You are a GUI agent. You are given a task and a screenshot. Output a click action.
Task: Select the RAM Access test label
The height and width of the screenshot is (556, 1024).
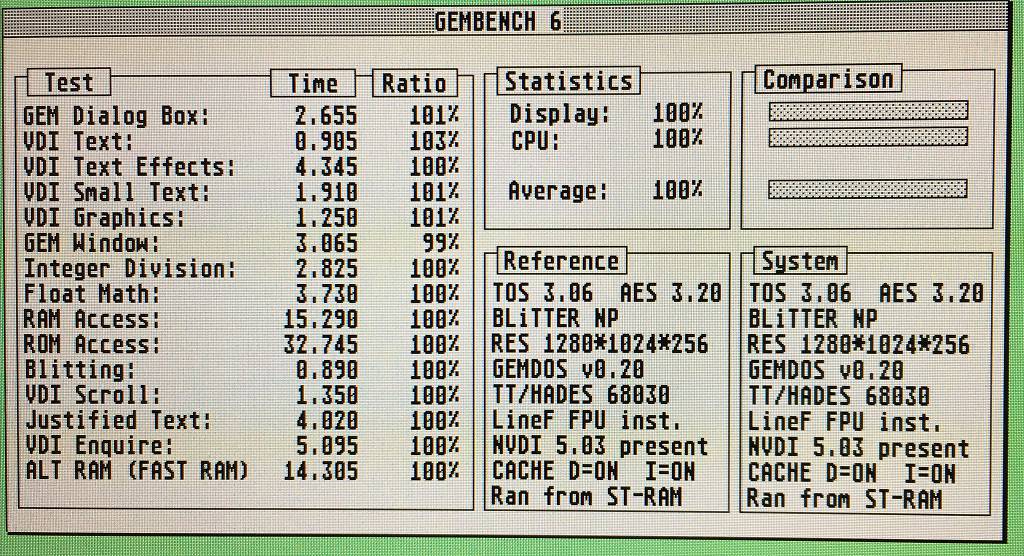pyautogui.click(x=91, y=320)
